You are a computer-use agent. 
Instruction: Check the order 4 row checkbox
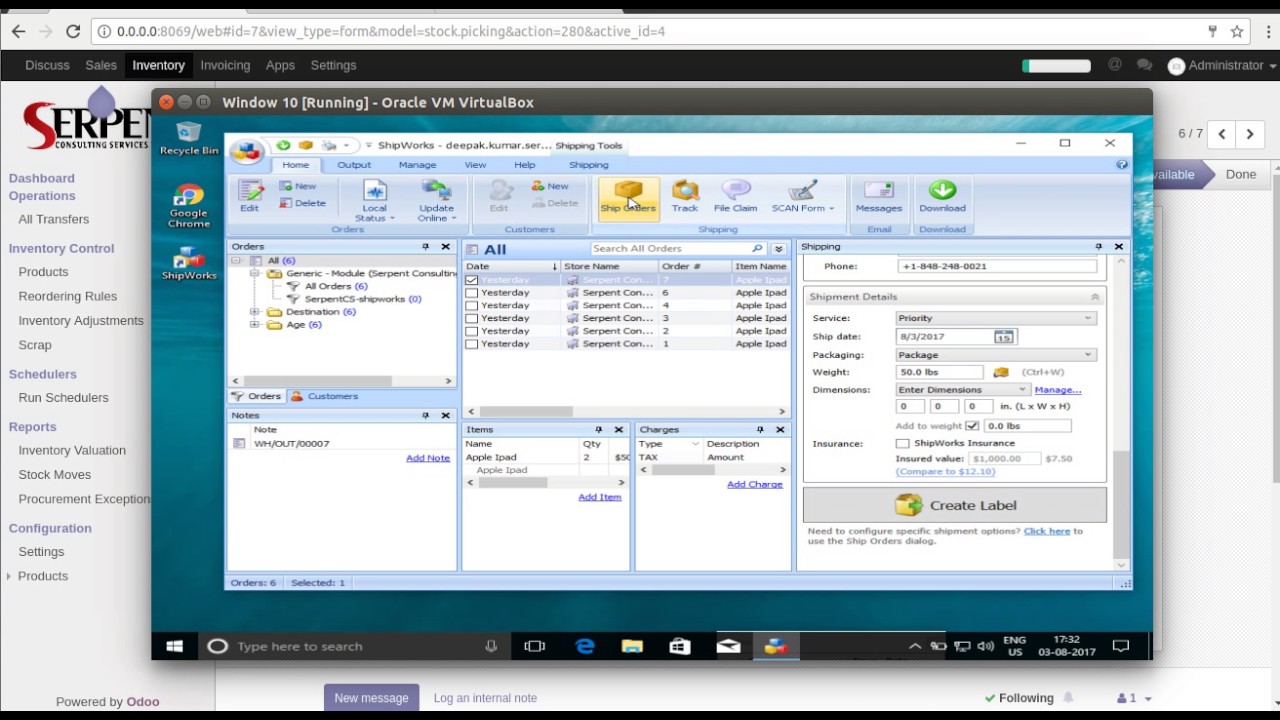pos(471,306)
